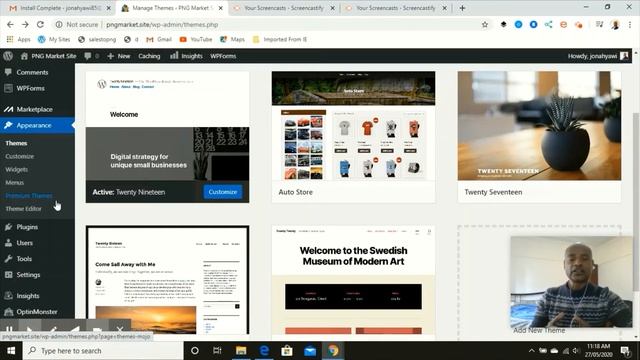The image size is (640, 360).
Task: Click the blue Customize button
Action: click(x=223, y=192)
